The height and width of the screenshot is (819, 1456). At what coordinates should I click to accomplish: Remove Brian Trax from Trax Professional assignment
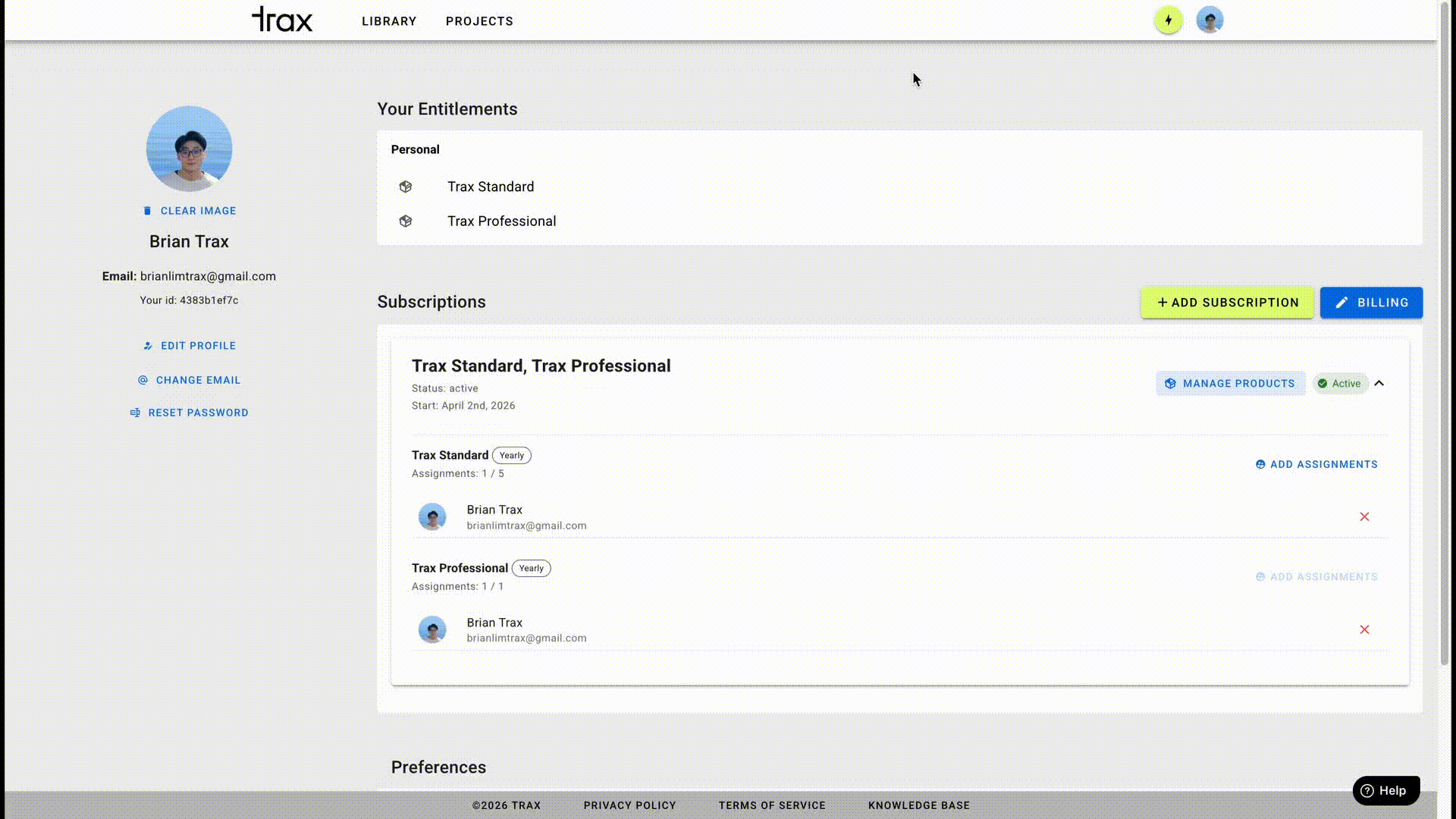[x=1364, y=630]
